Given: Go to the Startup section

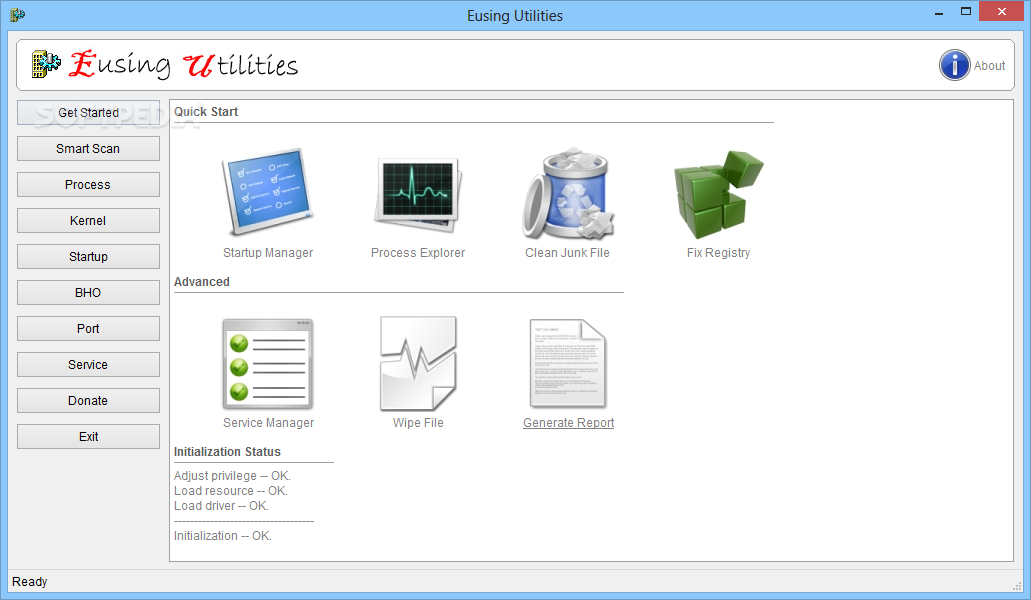Looking at the screenshot, I should click(x=88, y=257).
